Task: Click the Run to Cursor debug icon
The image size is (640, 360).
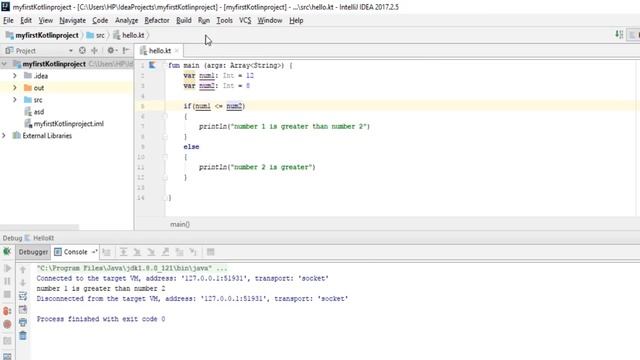Action: (193, 252)
